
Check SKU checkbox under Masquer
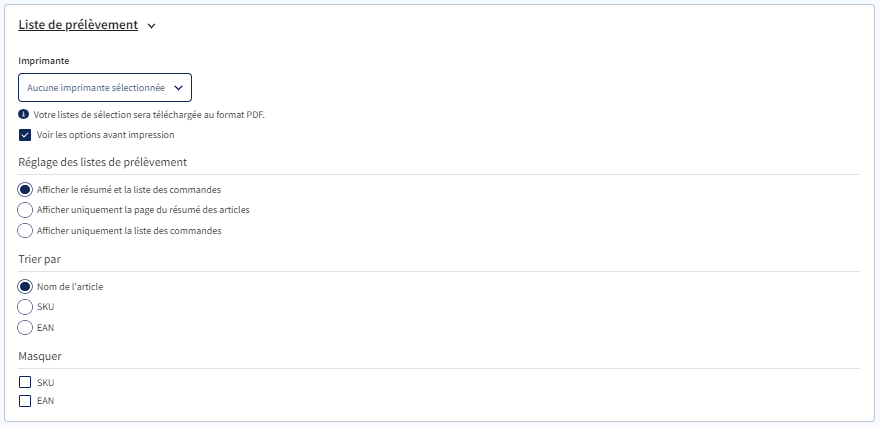(x=25, y=382)
